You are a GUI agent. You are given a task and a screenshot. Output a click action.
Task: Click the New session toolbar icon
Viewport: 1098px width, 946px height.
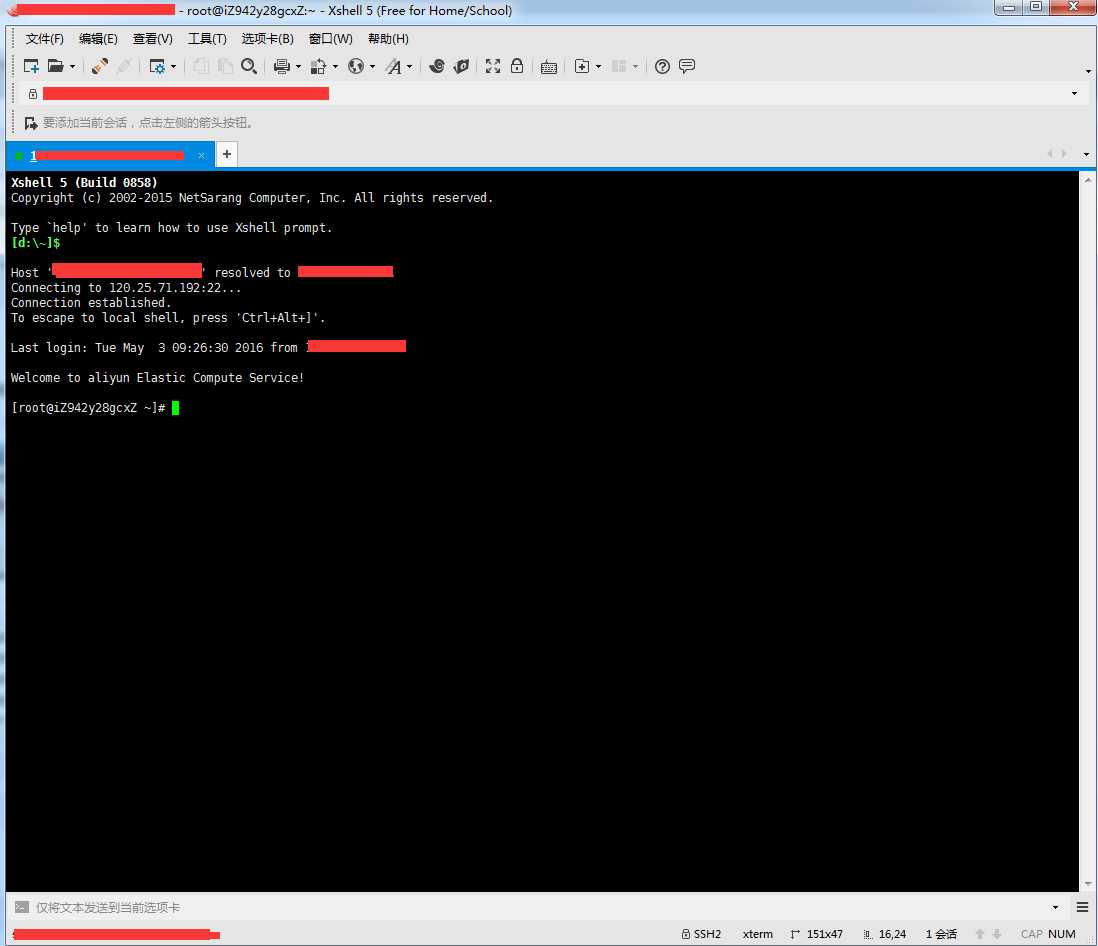pos(32,66)
